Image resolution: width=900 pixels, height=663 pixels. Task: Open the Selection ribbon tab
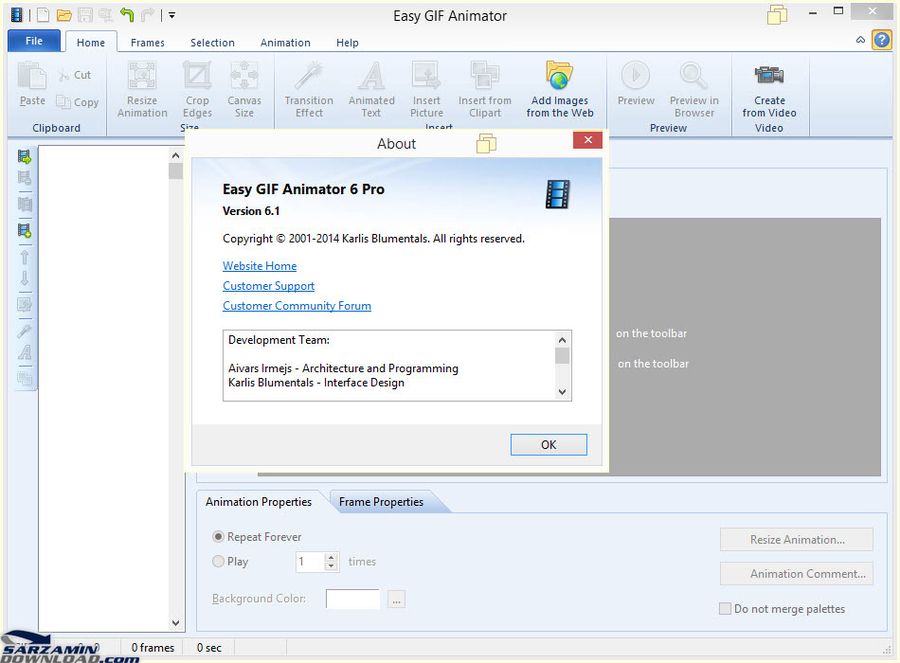click(212, 42)
